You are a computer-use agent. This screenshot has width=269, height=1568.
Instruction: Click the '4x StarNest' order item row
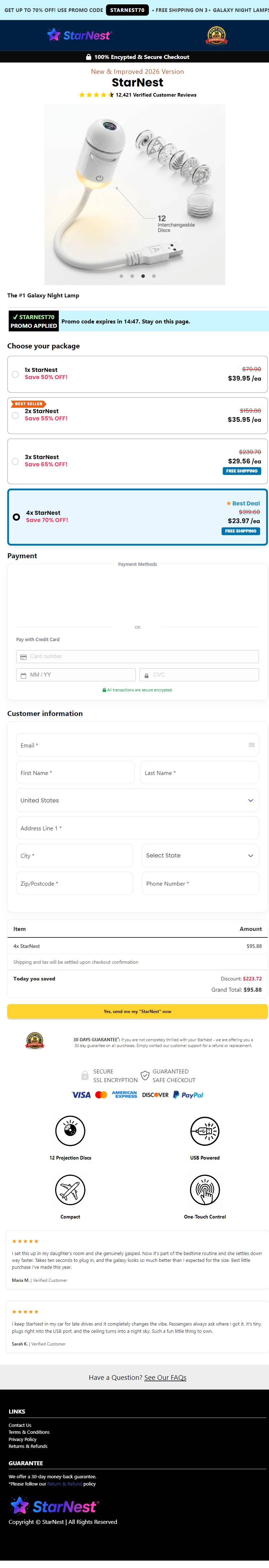click(138, 946)
